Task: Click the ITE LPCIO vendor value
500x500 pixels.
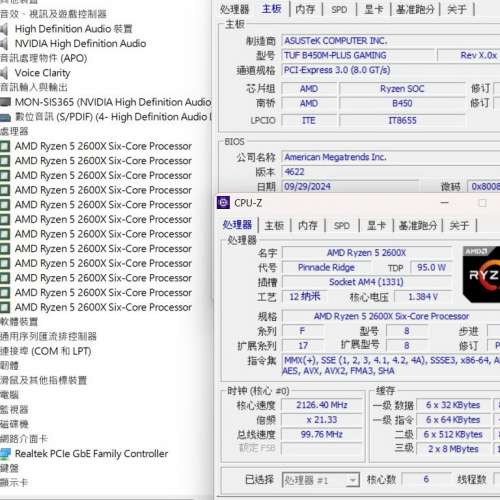Action: 309,120
